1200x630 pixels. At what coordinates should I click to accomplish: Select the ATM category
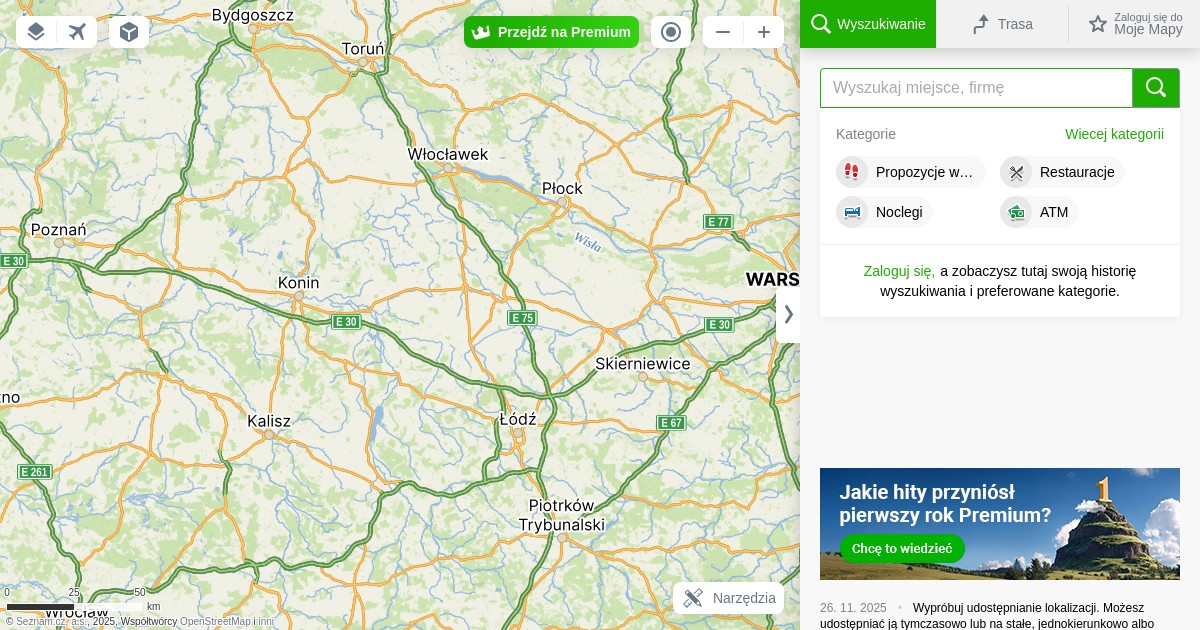tap(1039, 212)
